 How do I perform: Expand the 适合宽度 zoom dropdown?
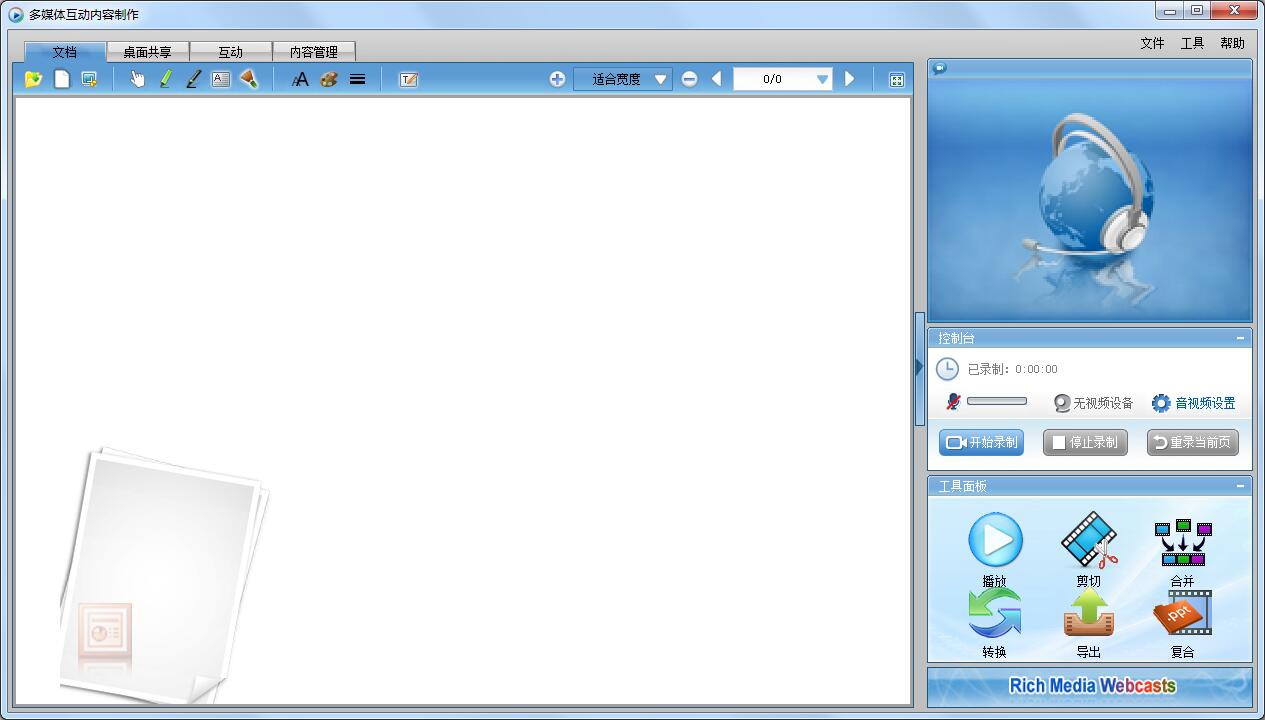tap(660, 80)
